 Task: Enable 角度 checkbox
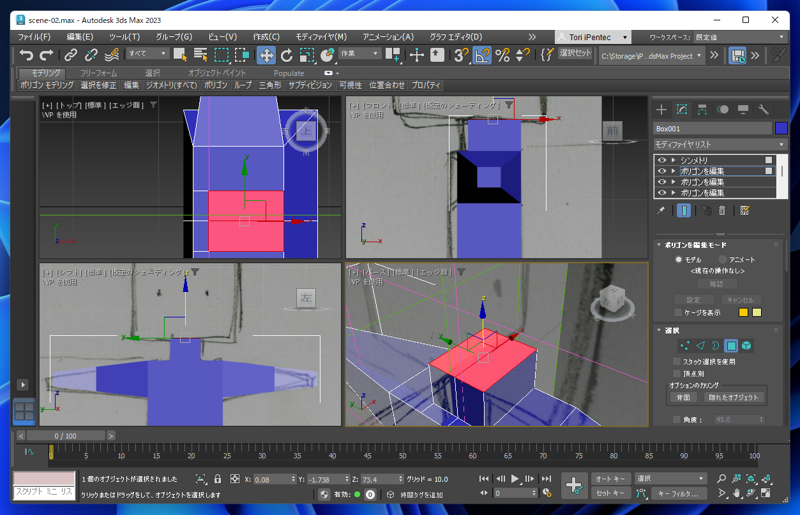[x=678, y=420]
